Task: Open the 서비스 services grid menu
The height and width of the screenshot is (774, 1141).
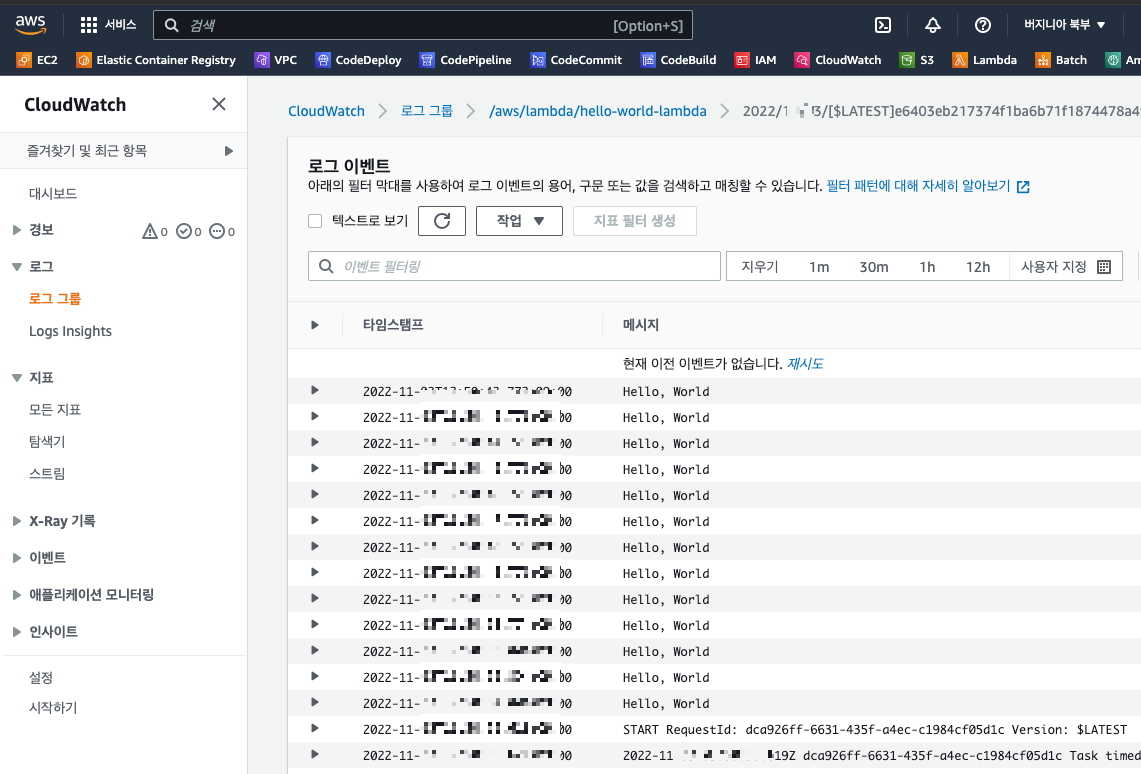Action: click(108, 25)
